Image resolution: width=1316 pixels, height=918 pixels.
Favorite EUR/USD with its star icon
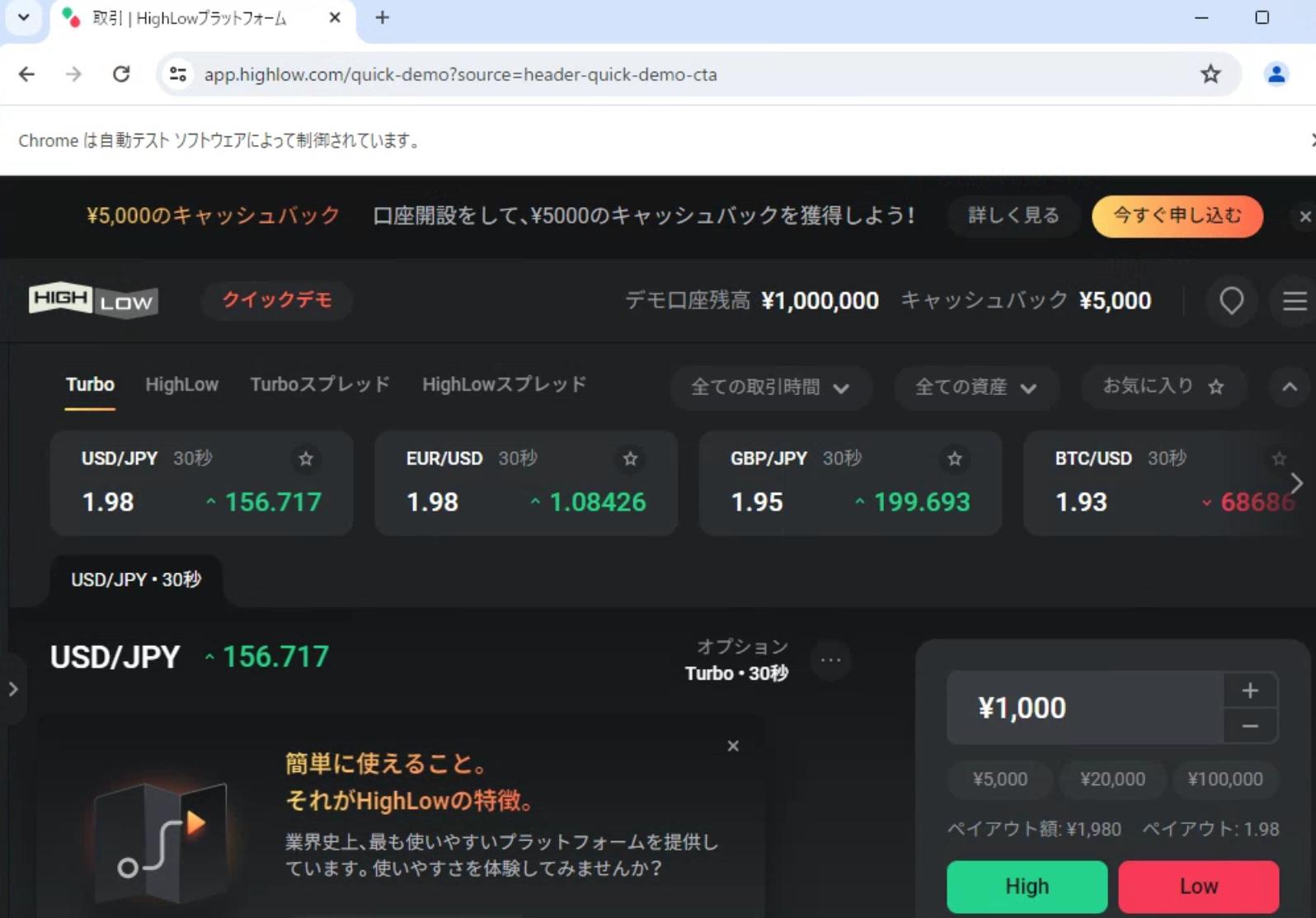(631, 459)
